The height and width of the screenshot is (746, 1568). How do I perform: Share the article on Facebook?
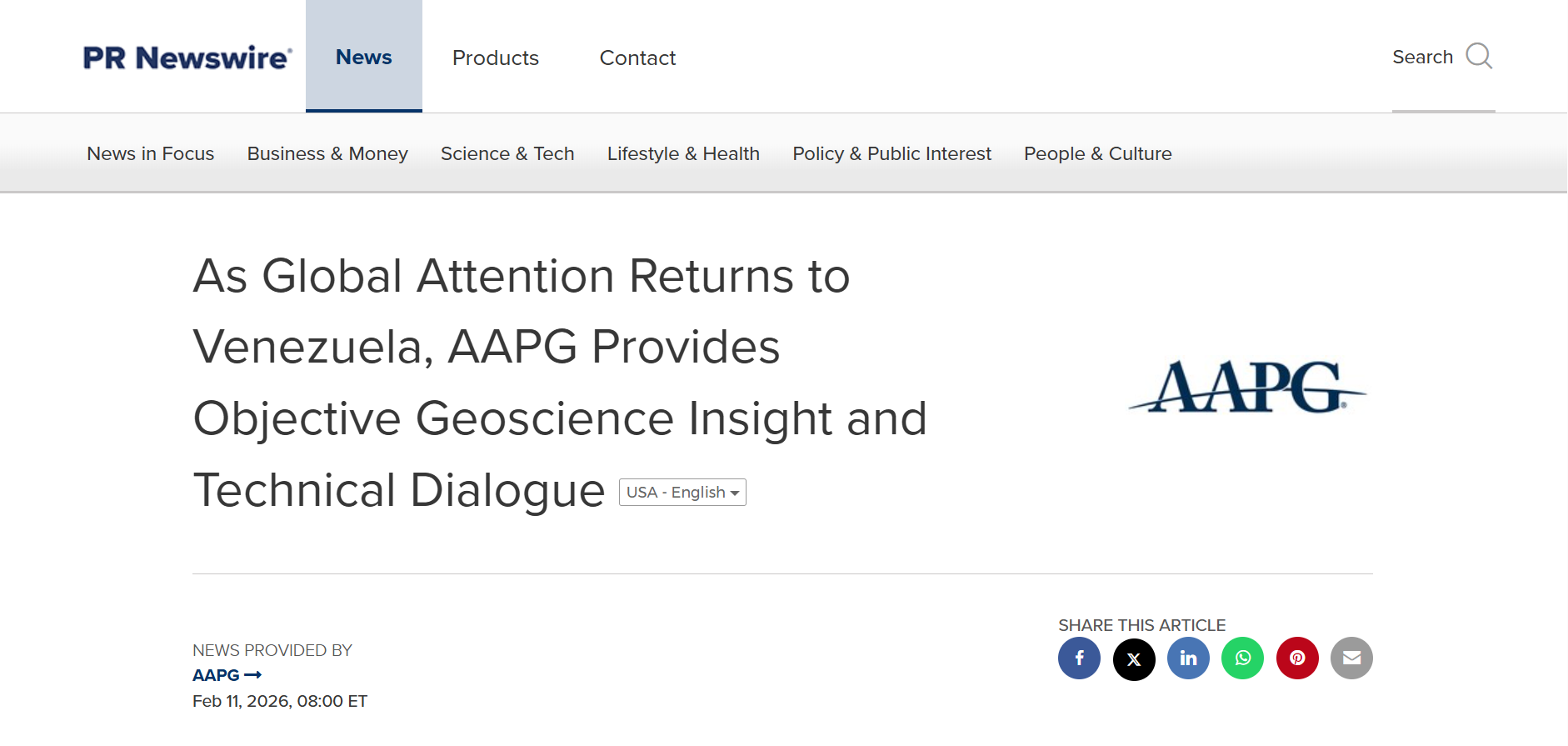(1080, 658)
